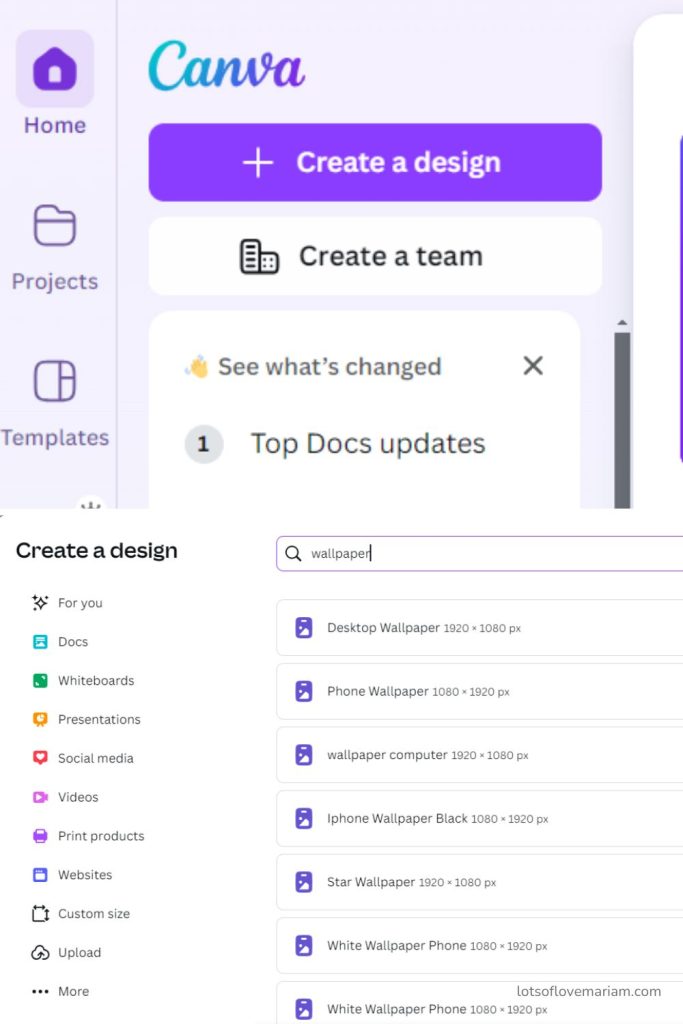The image size is (683, 1024).
Task: Choose the Custom size option
Action: click(x=81, y=914)
